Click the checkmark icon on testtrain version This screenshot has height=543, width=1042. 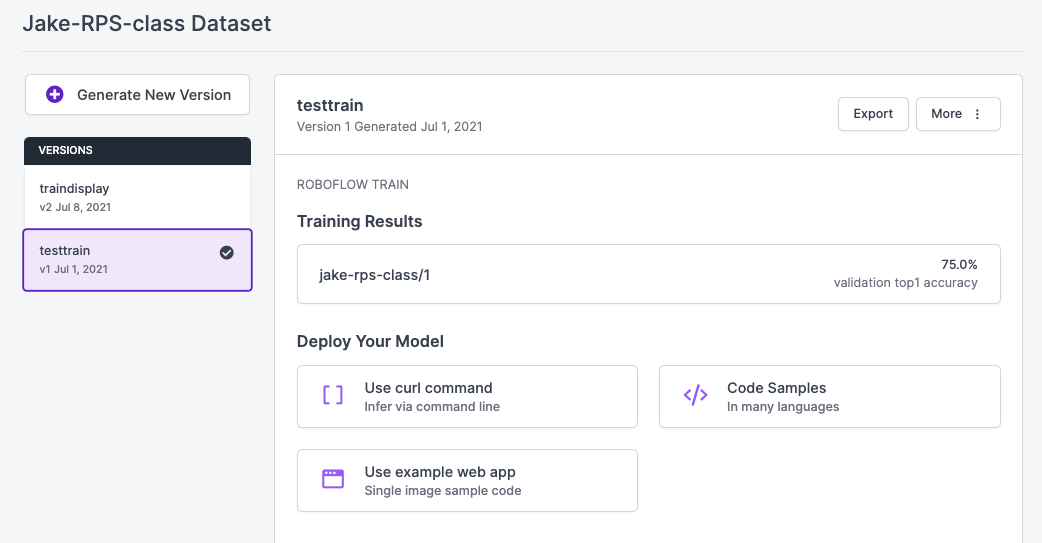[x=227, y=253]
